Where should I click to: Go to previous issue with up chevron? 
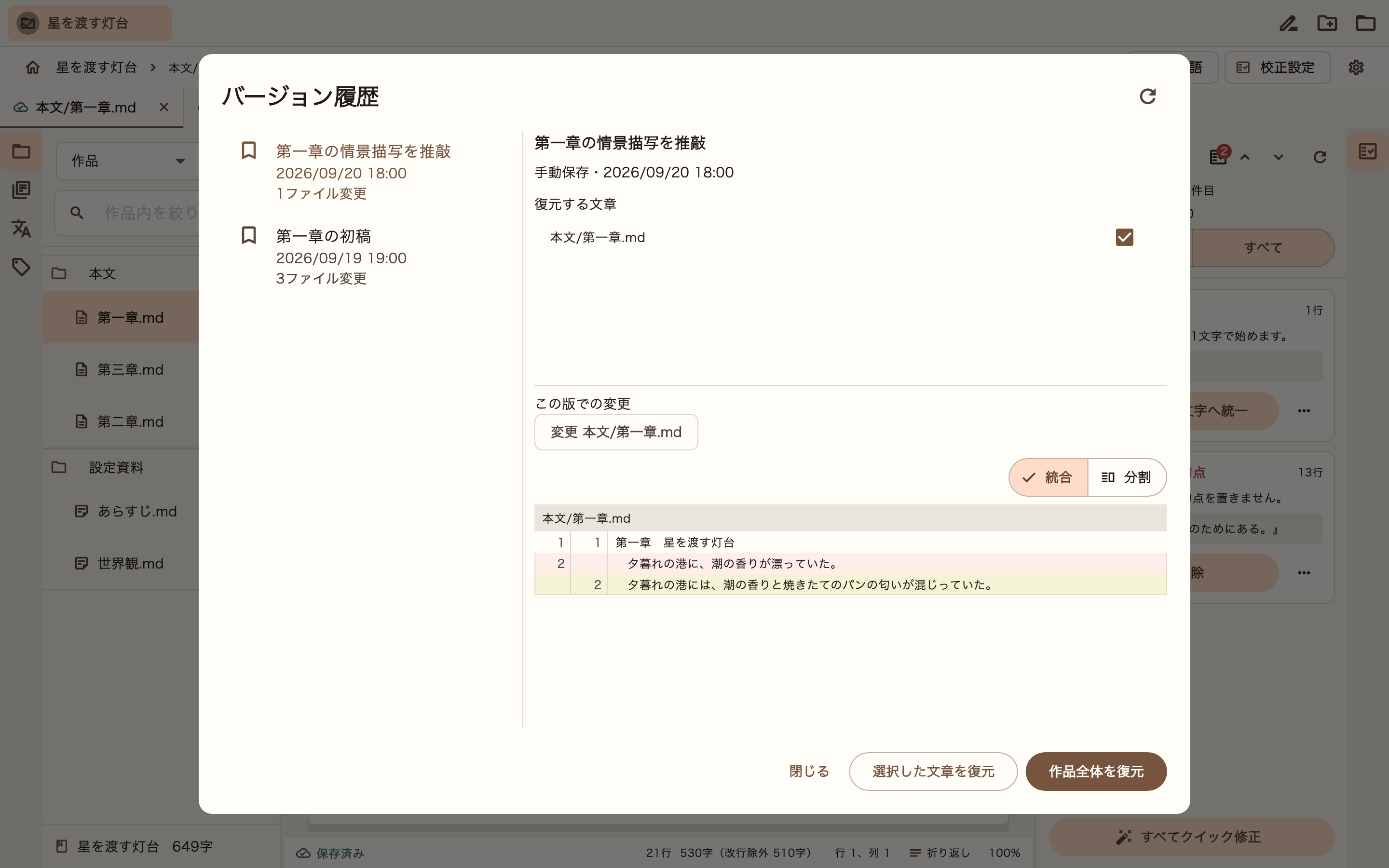[x=1244, y=157]
